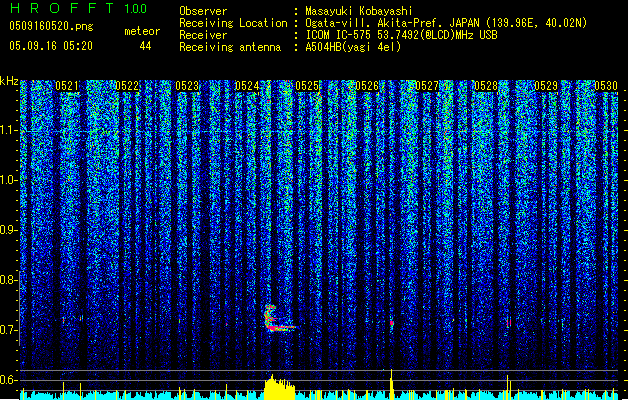This screenshot has height=400, width=629.
Task: Click the antenna A504HB(yagi 4el) text
Action: pos(353,47)
